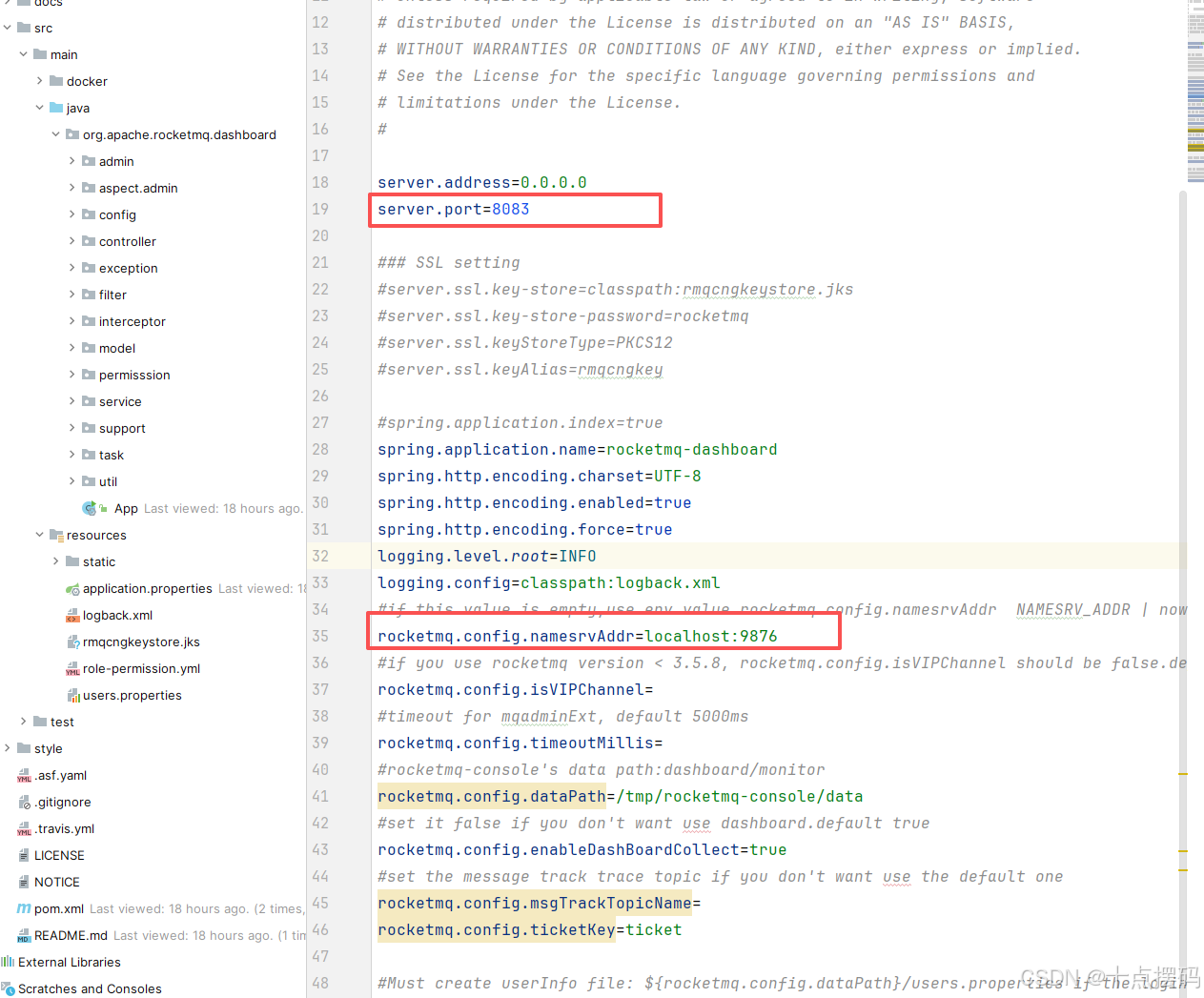
Task: Click the interceptor package icon
Action: click(x=89, y=321)
